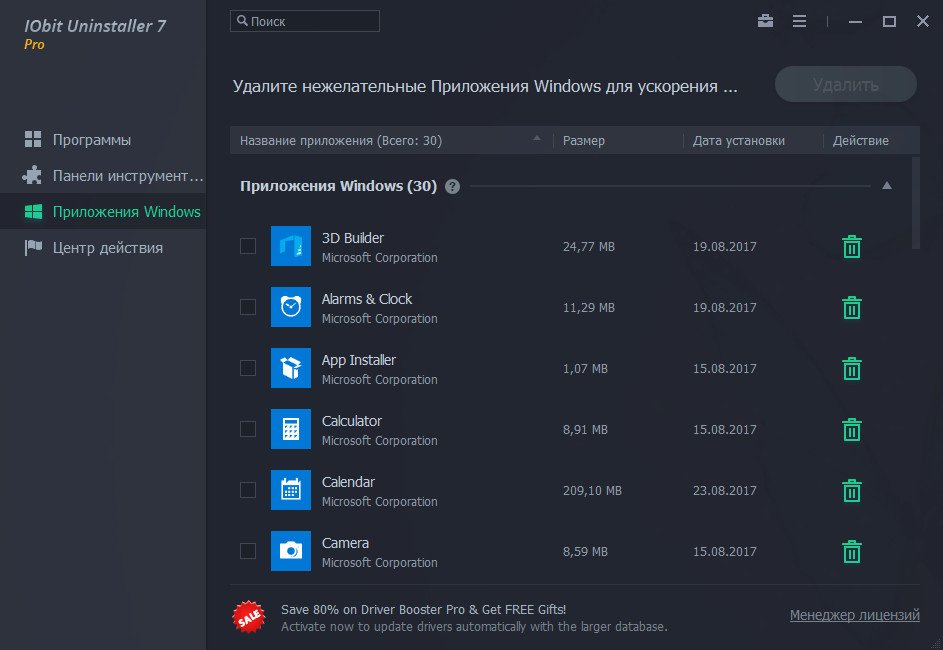
Task: Click the 3D Builder app icon
Action: (x=291, y=246)
